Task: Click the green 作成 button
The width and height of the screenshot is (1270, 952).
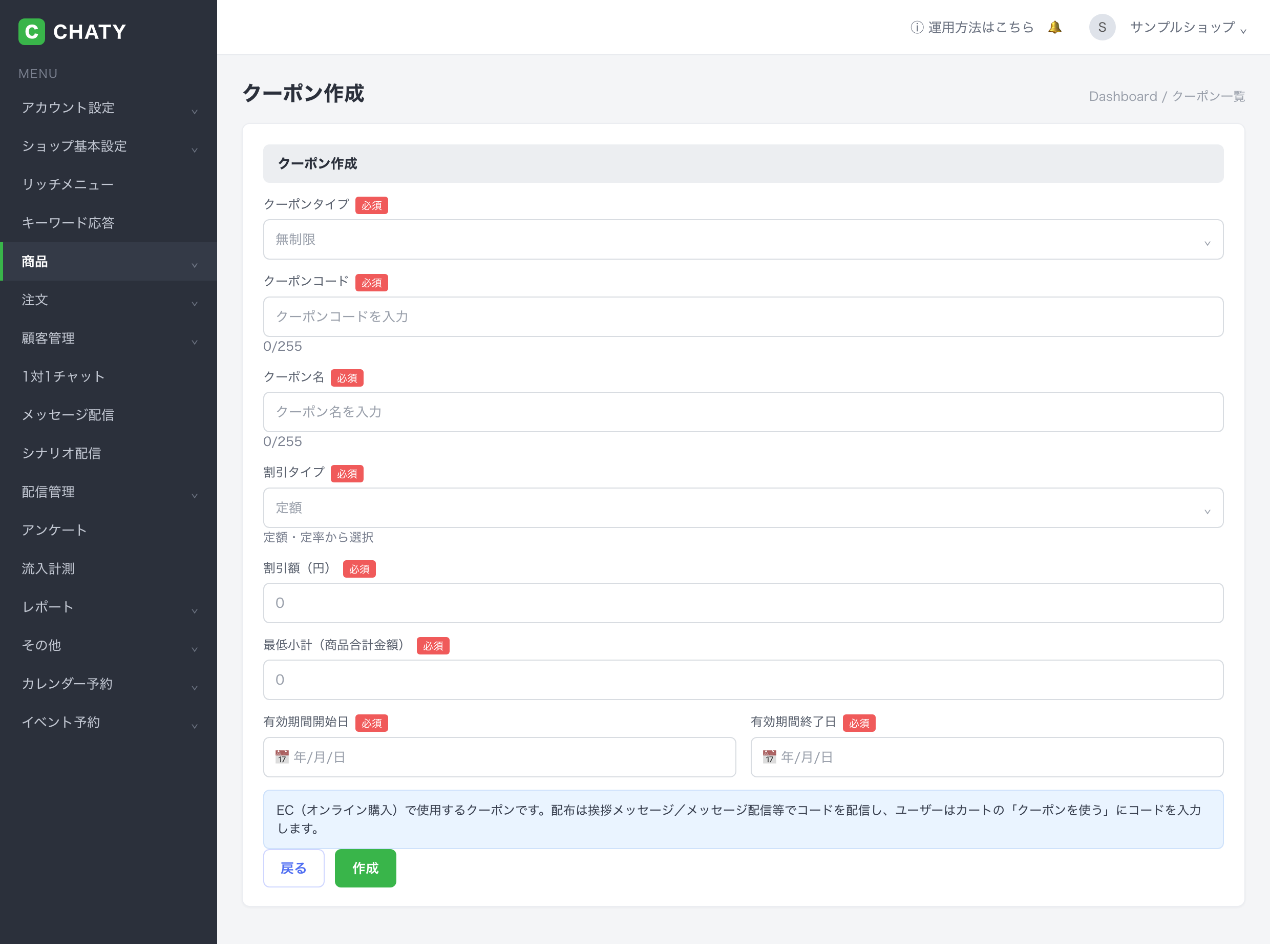Action: click(x=365, y=868)
